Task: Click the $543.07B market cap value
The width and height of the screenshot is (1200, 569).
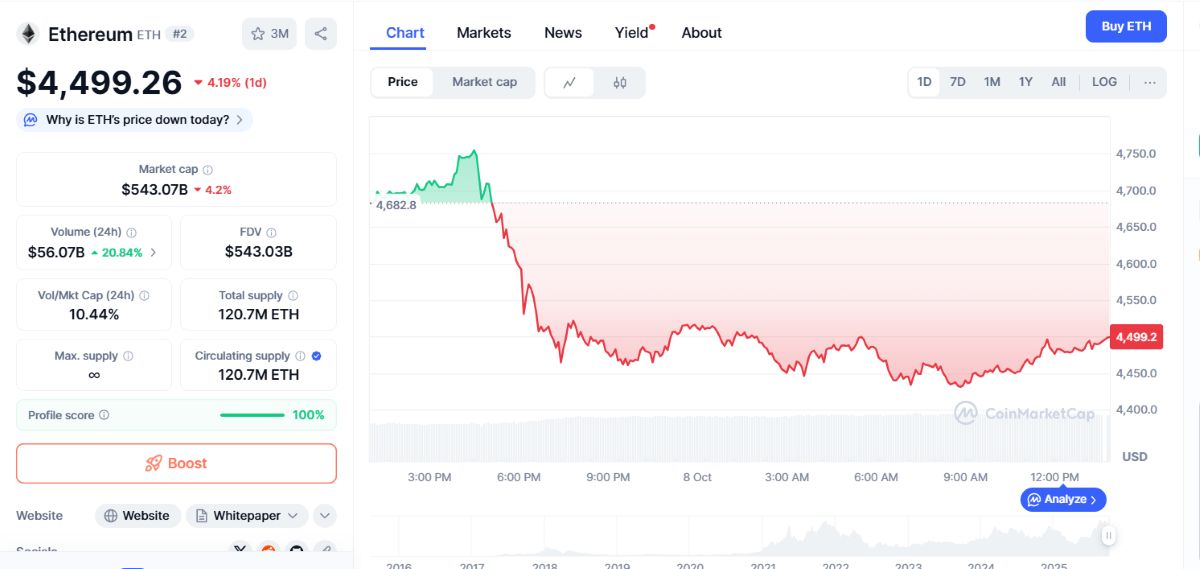Action: point(154,189)
